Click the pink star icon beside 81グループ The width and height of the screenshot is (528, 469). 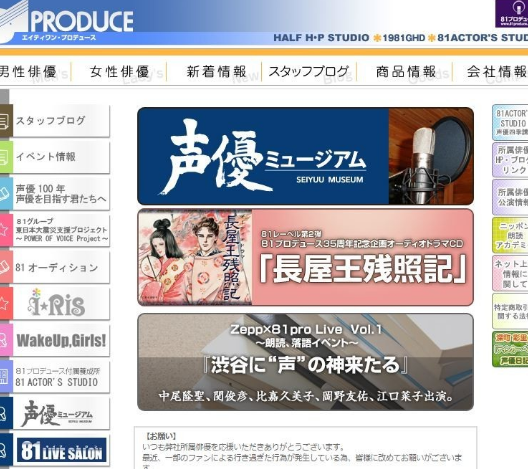[x=6, y=230]
